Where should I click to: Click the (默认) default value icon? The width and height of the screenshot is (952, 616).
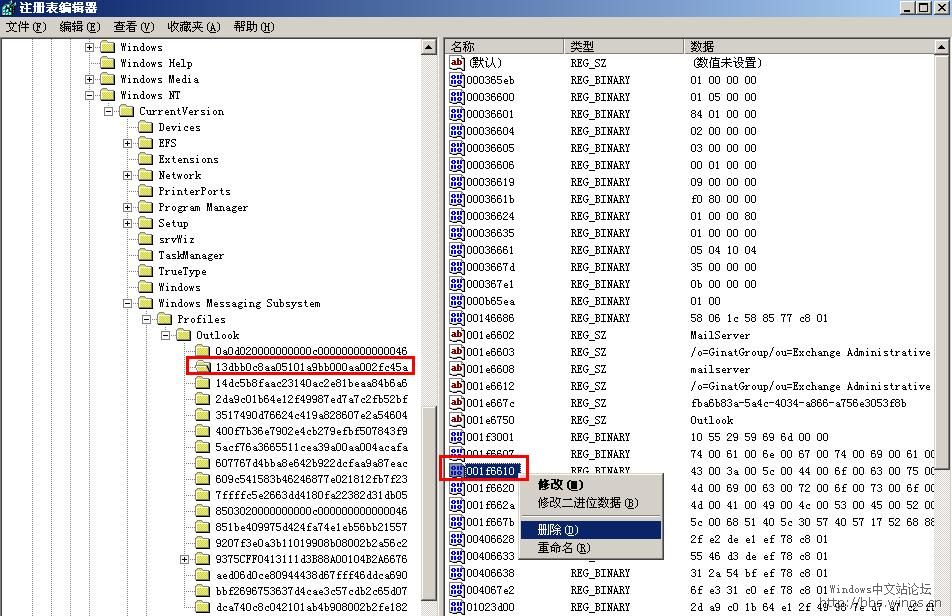click(457, 63)
